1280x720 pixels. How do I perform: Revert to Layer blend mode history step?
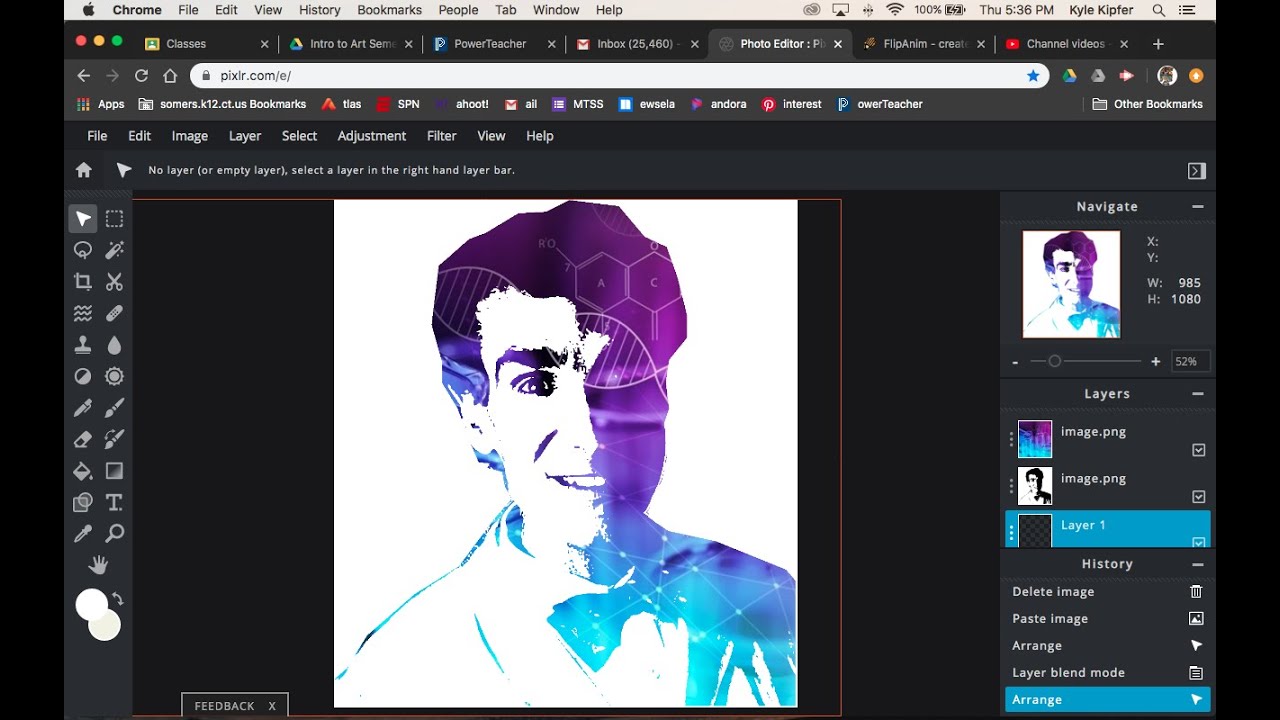(x=1108, y=673)
